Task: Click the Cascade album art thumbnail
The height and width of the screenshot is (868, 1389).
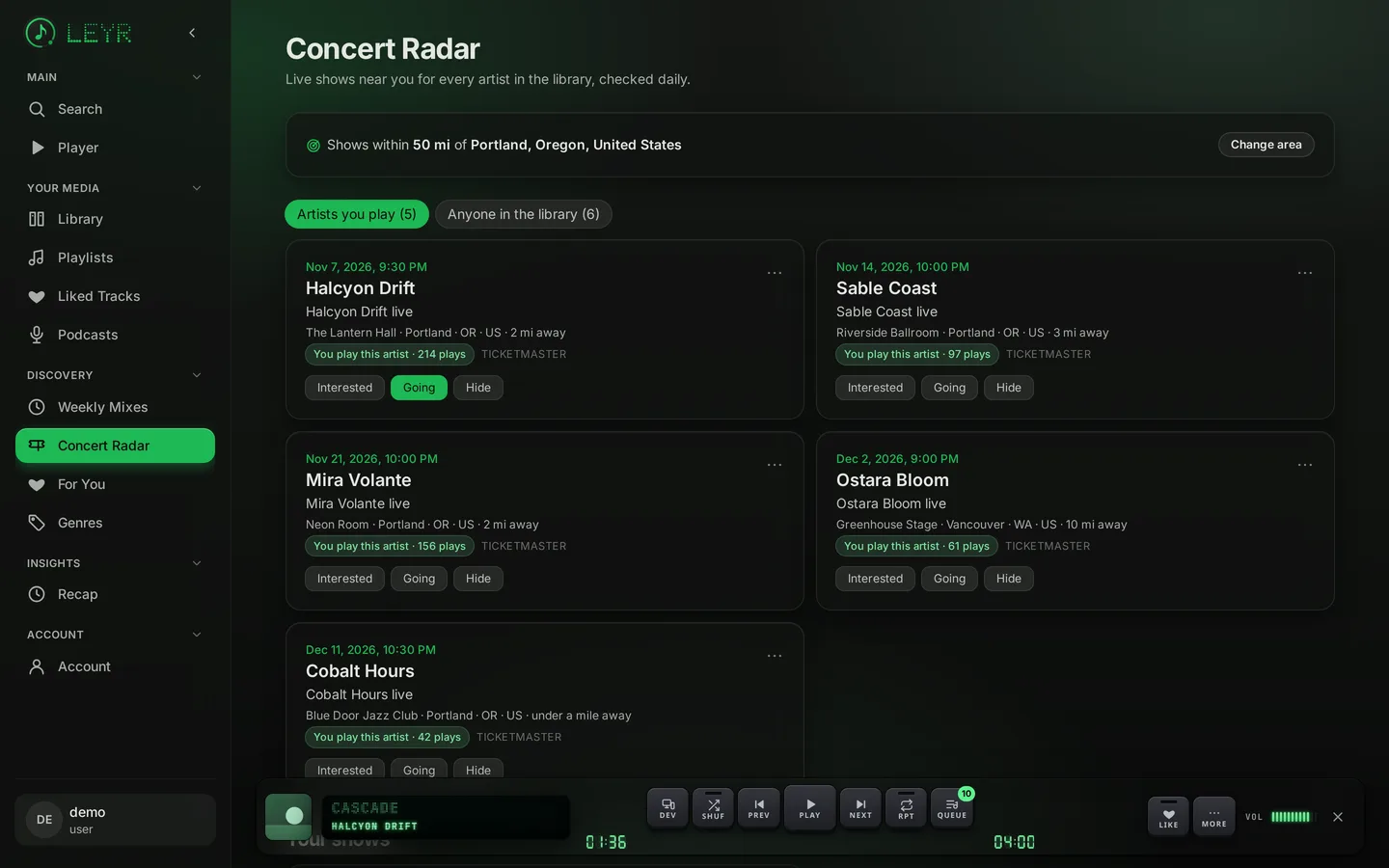Action: pyautogui.click(x=288, y=817)
